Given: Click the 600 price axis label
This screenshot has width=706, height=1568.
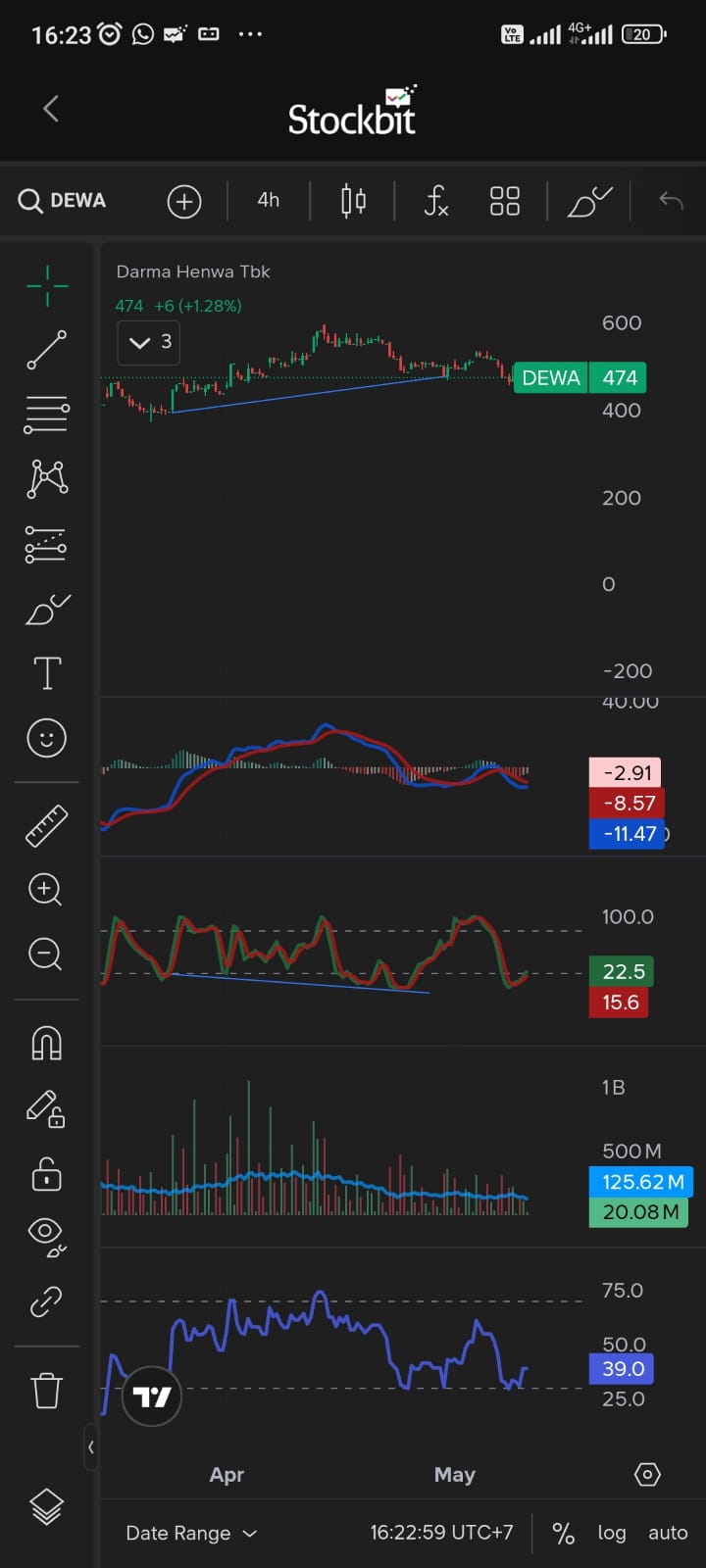Looking at the screenshot, I should coord(622,323).
